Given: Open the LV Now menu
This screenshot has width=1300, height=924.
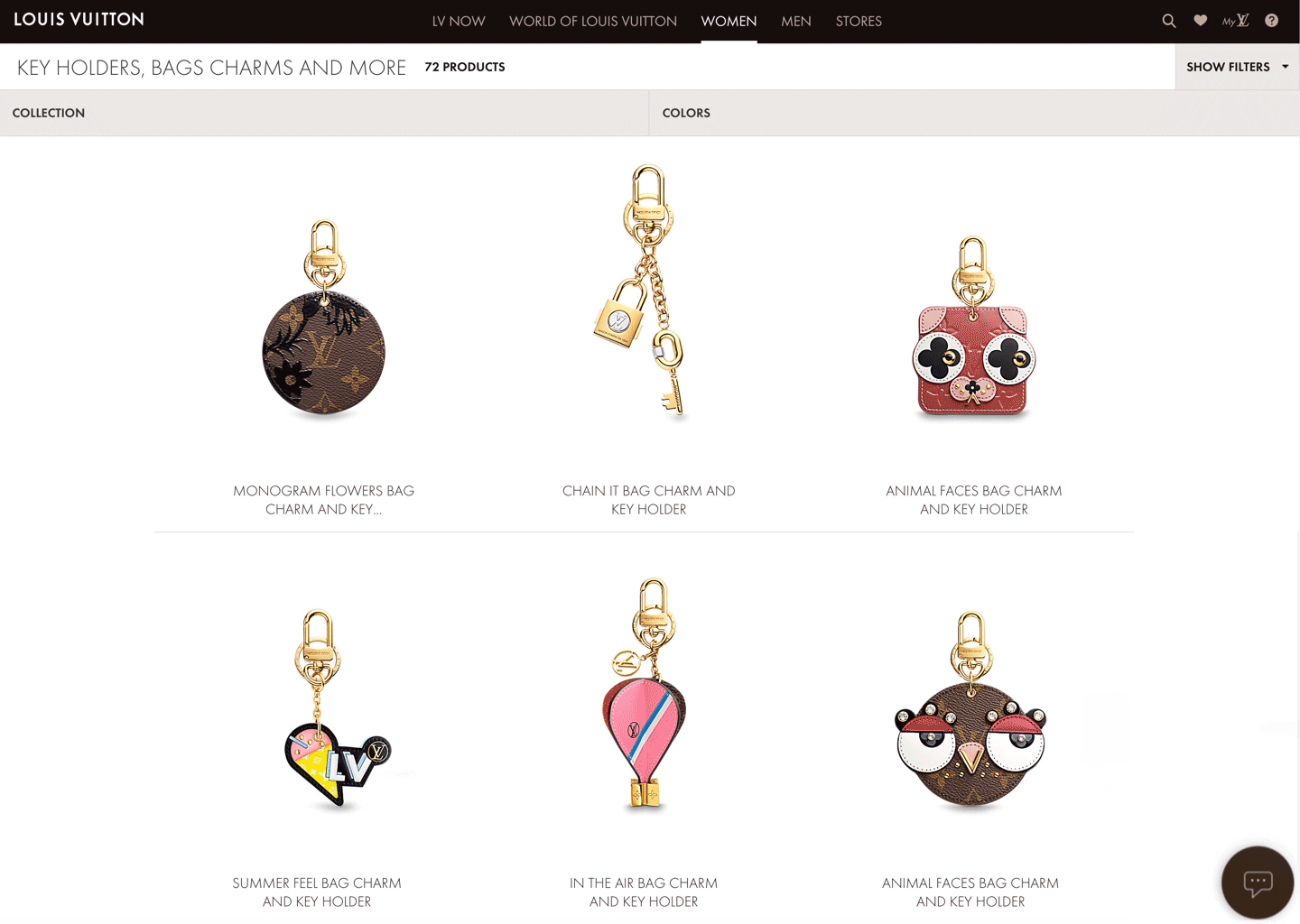Looking at the screenshot, I should 459,21.
